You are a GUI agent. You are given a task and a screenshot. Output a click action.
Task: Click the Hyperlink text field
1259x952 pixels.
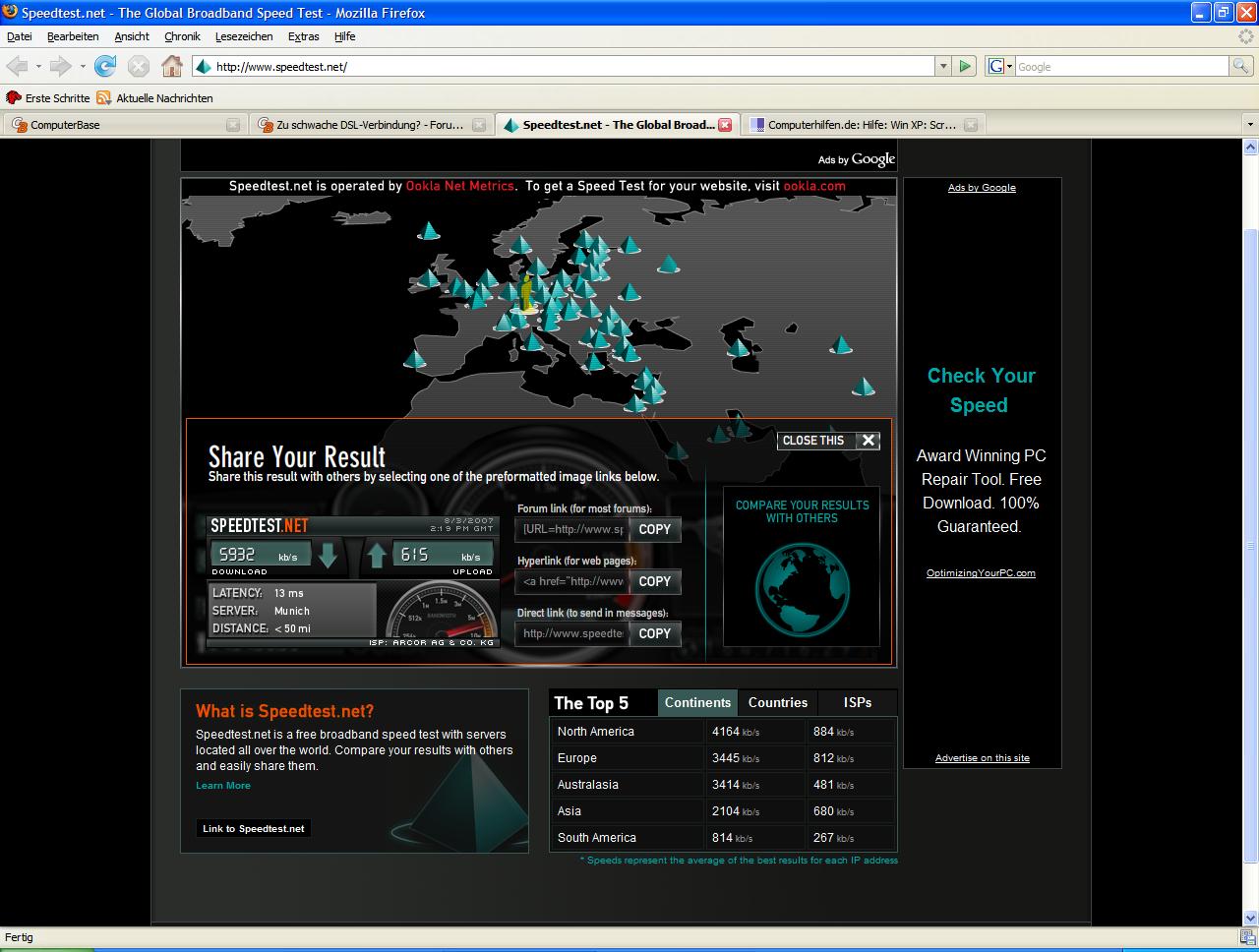click(x=572, y=581)
